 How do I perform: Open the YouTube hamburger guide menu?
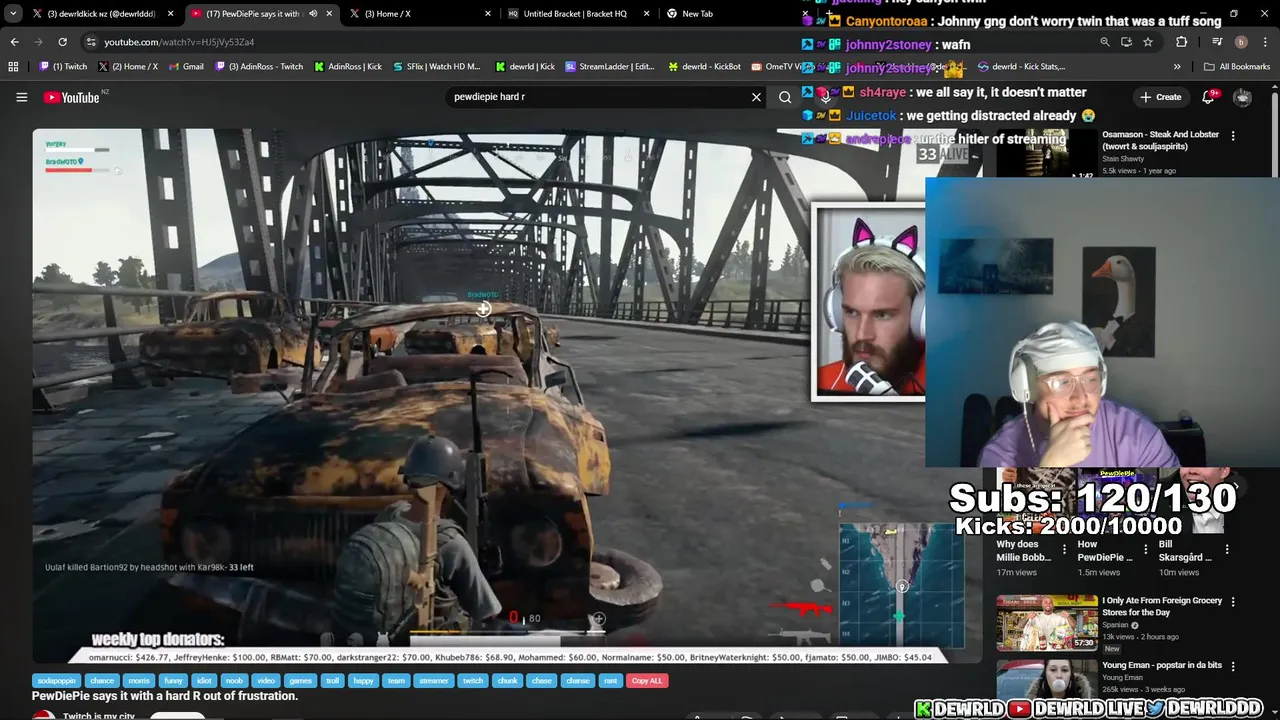(x=21, y=97)
